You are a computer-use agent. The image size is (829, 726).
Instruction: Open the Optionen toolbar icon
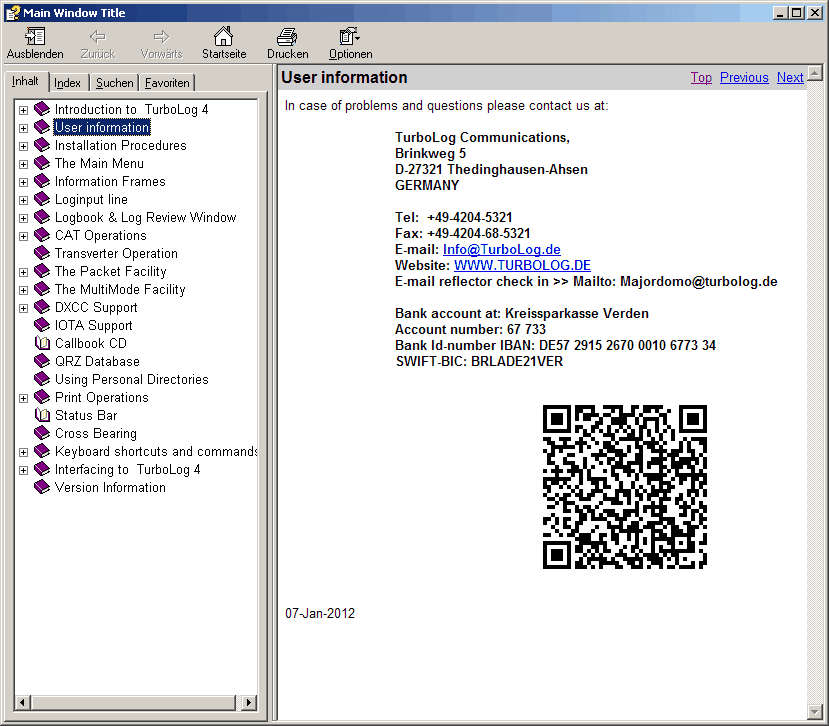click(x=349, y=36)
